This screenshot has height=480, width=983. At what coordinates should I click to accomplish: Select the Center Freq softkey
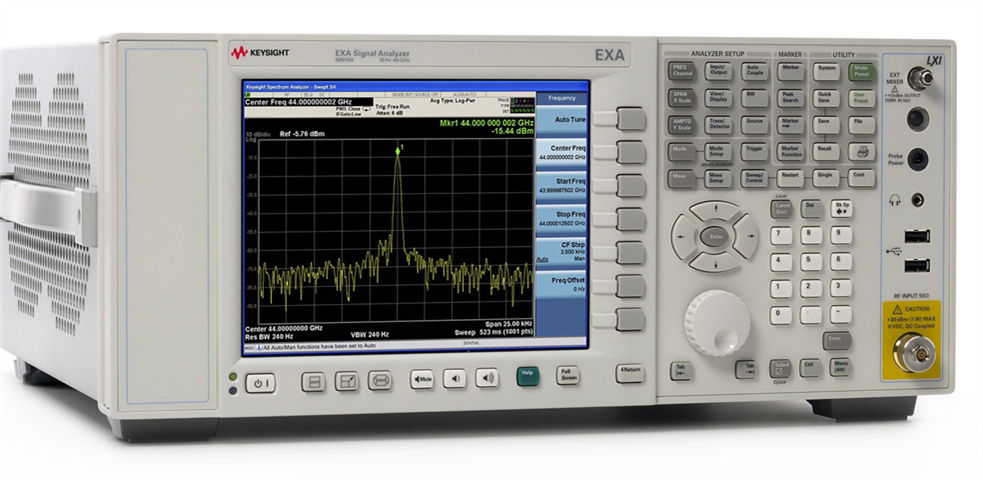click(x=561, y=154)
